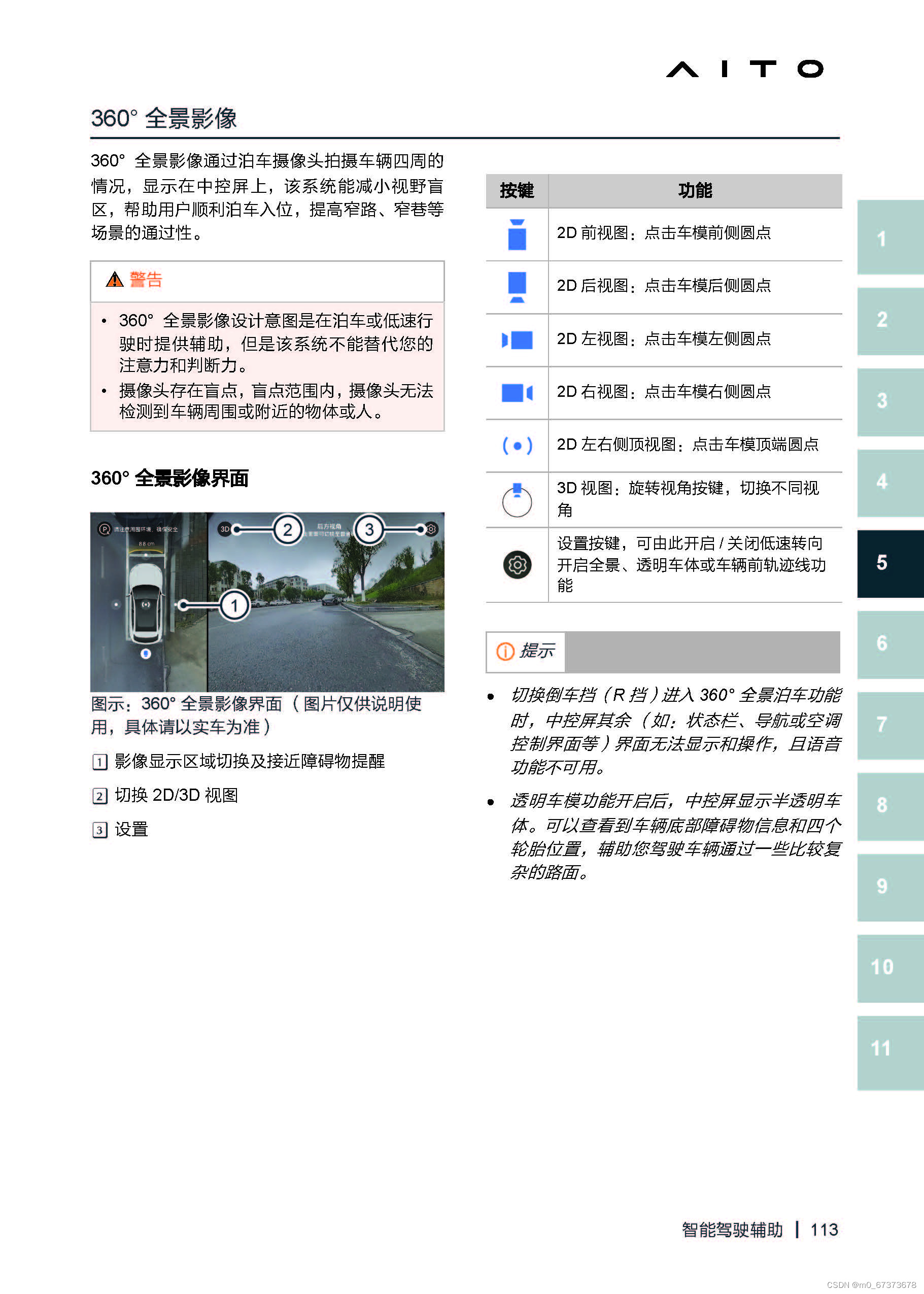Click the intro paragraph about 泊车摄像头
924x1294 pixels.
coord(267,197)
